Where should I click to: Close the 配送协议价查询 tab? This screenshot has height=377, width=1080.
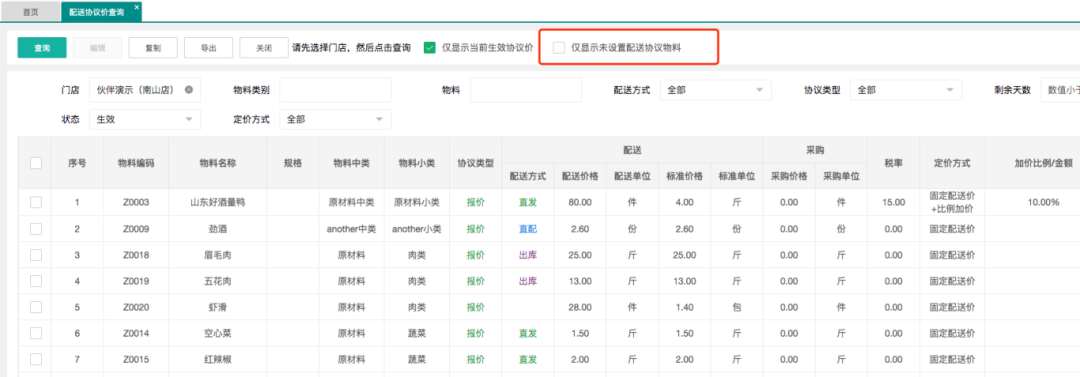136,7
